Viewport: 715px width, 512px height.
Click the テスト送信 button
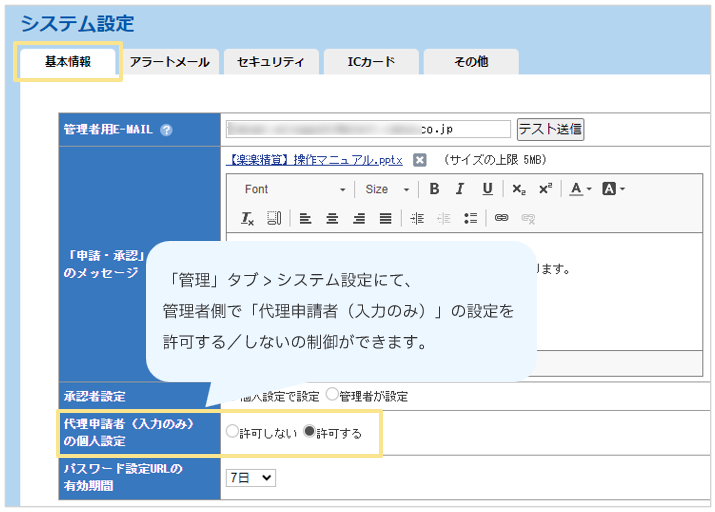(x=550, y=129)
